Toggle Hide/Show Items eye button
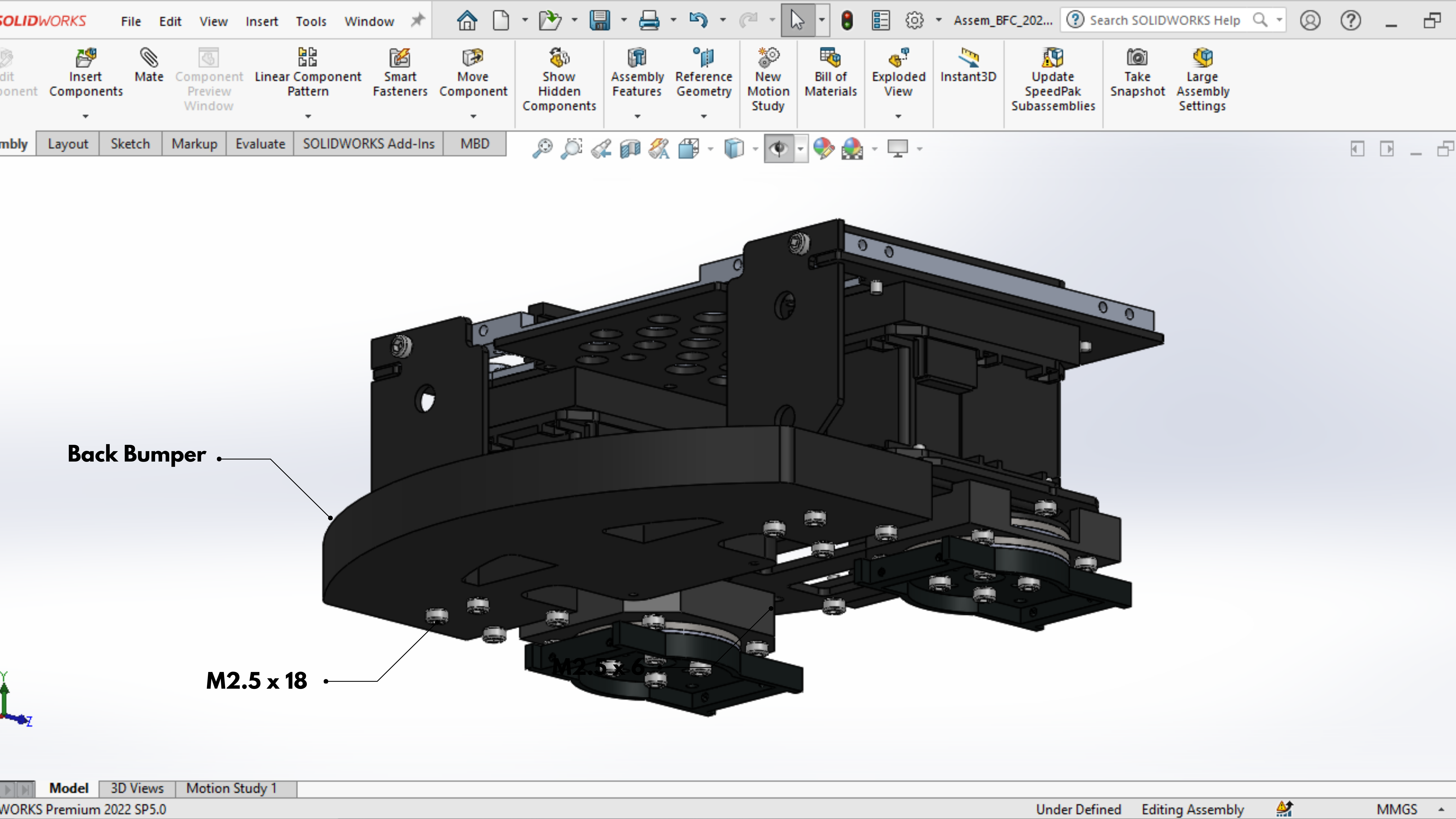1456x819 pixels. point(779,149)
